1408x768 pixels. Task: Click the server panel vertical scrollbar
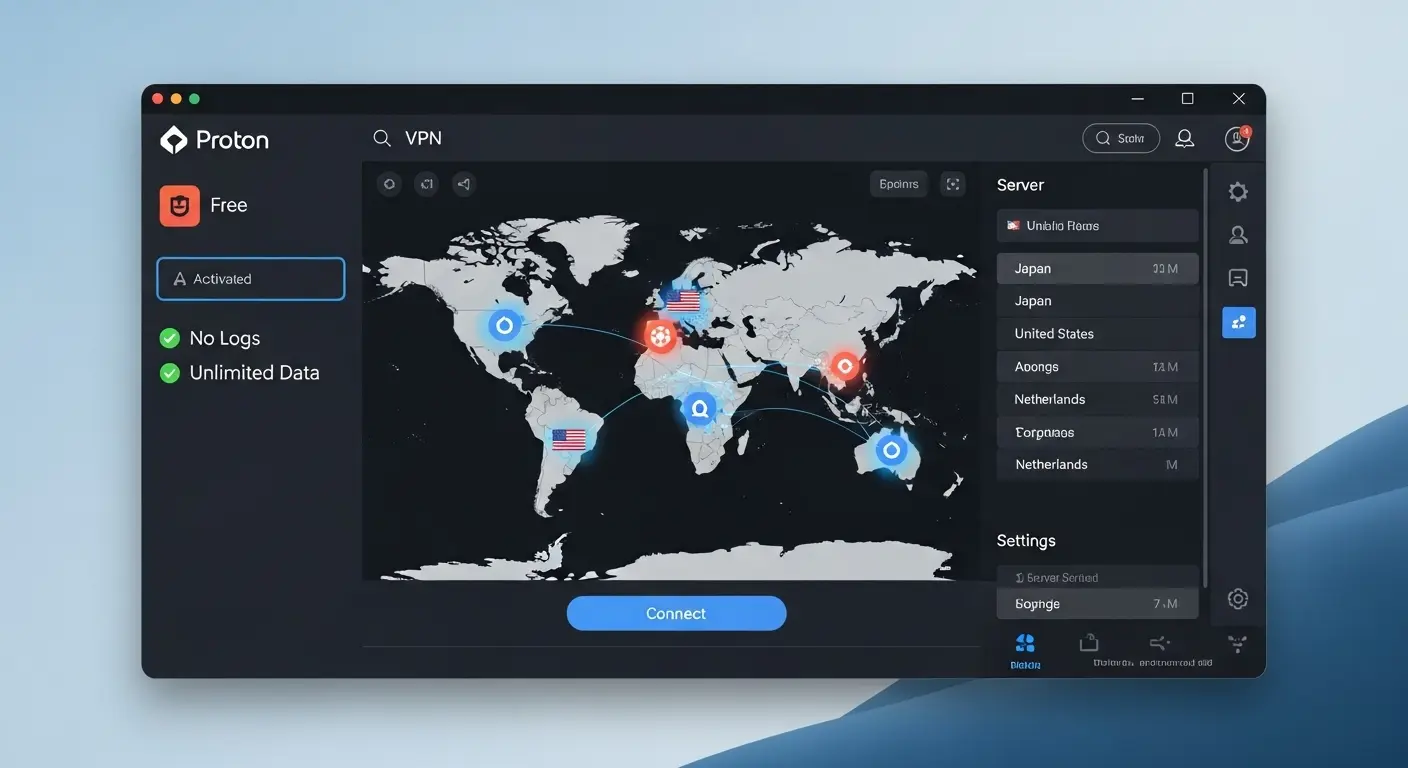[1205, 378]
